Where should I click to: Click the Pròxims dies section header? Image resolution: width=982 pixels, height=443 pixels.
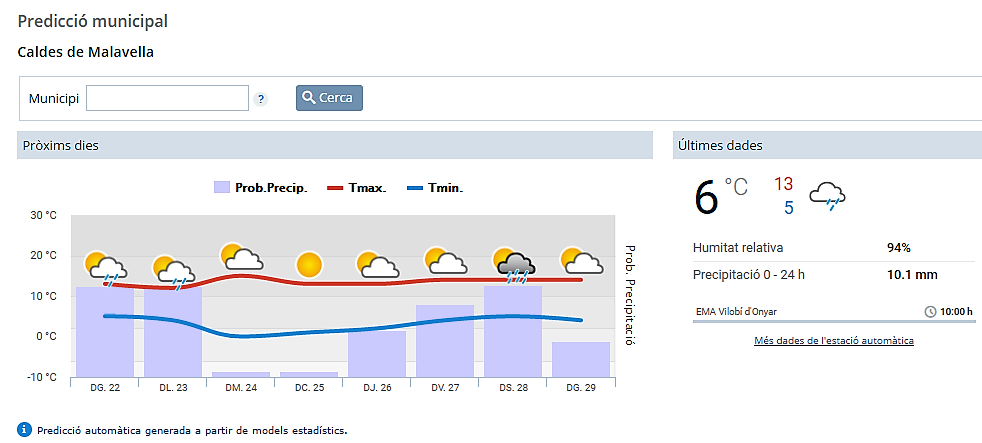[335, 146]
